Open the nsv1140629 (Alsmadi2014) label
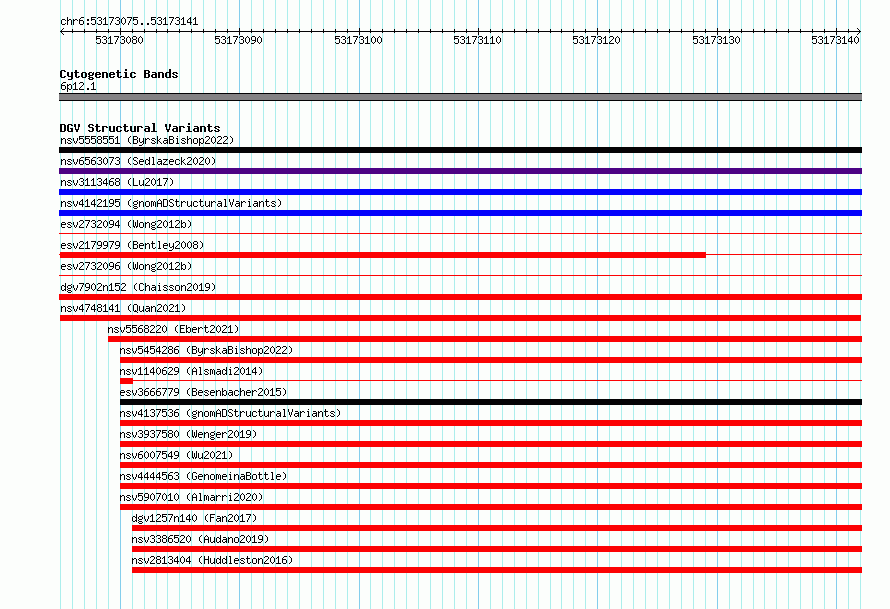Viewport: 890px width, 609px height. (191, 371)
